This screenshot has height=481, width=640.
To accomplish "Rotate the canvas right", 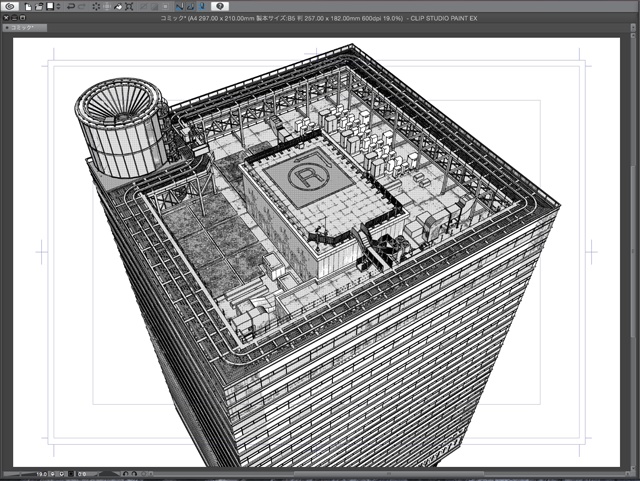I will [x=134, y=474].
